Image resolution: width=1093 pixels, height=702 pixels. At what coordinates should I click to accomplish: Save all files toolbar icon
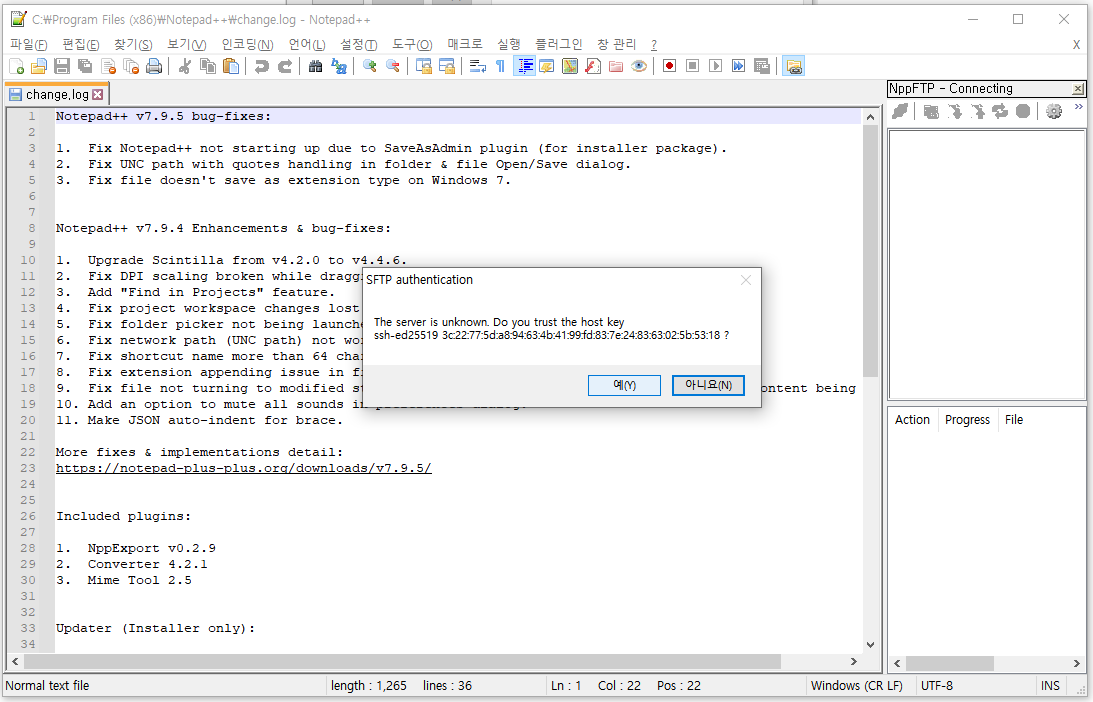[x=85, y=66]
